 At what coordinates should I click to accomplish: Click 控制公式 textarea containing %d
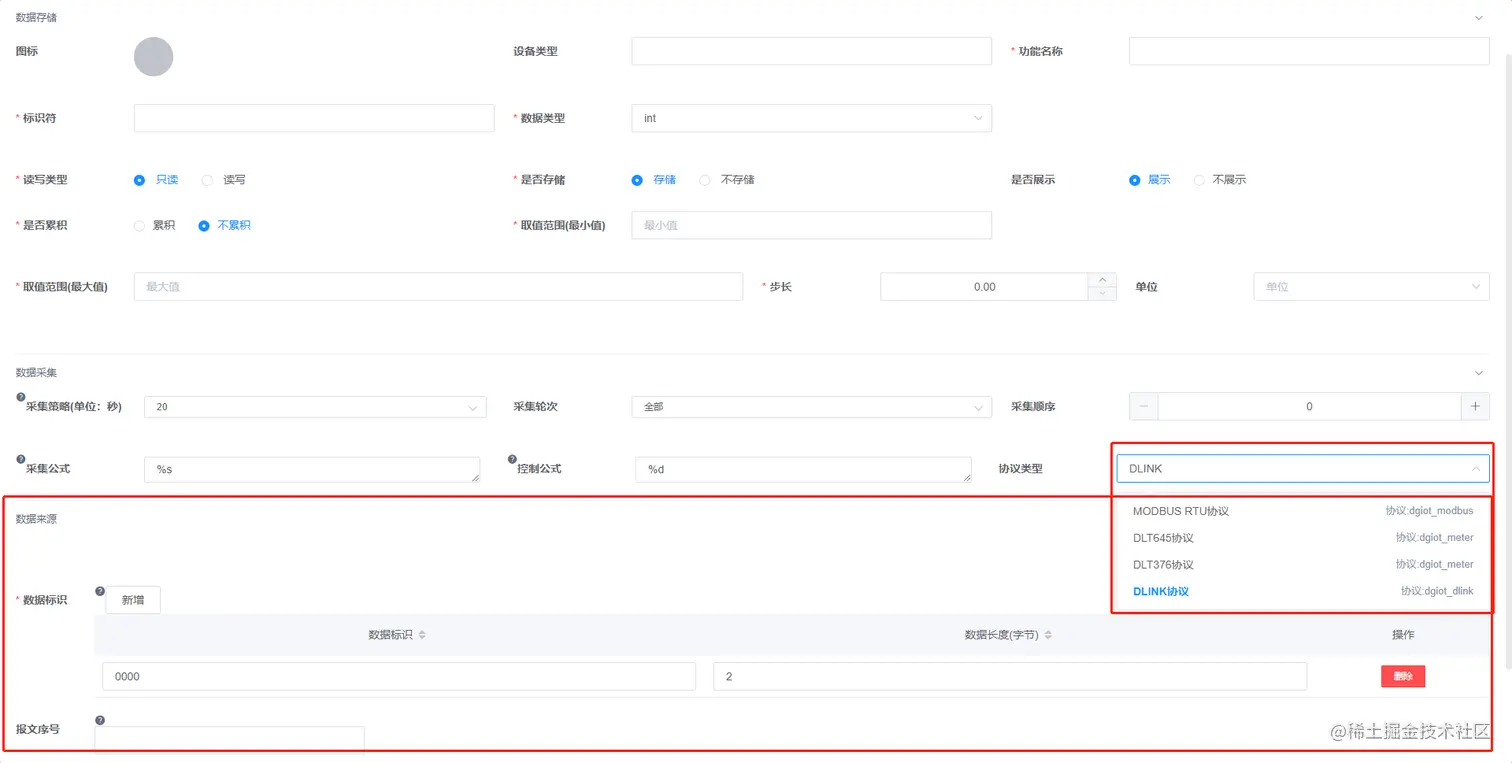click(803, 469)
